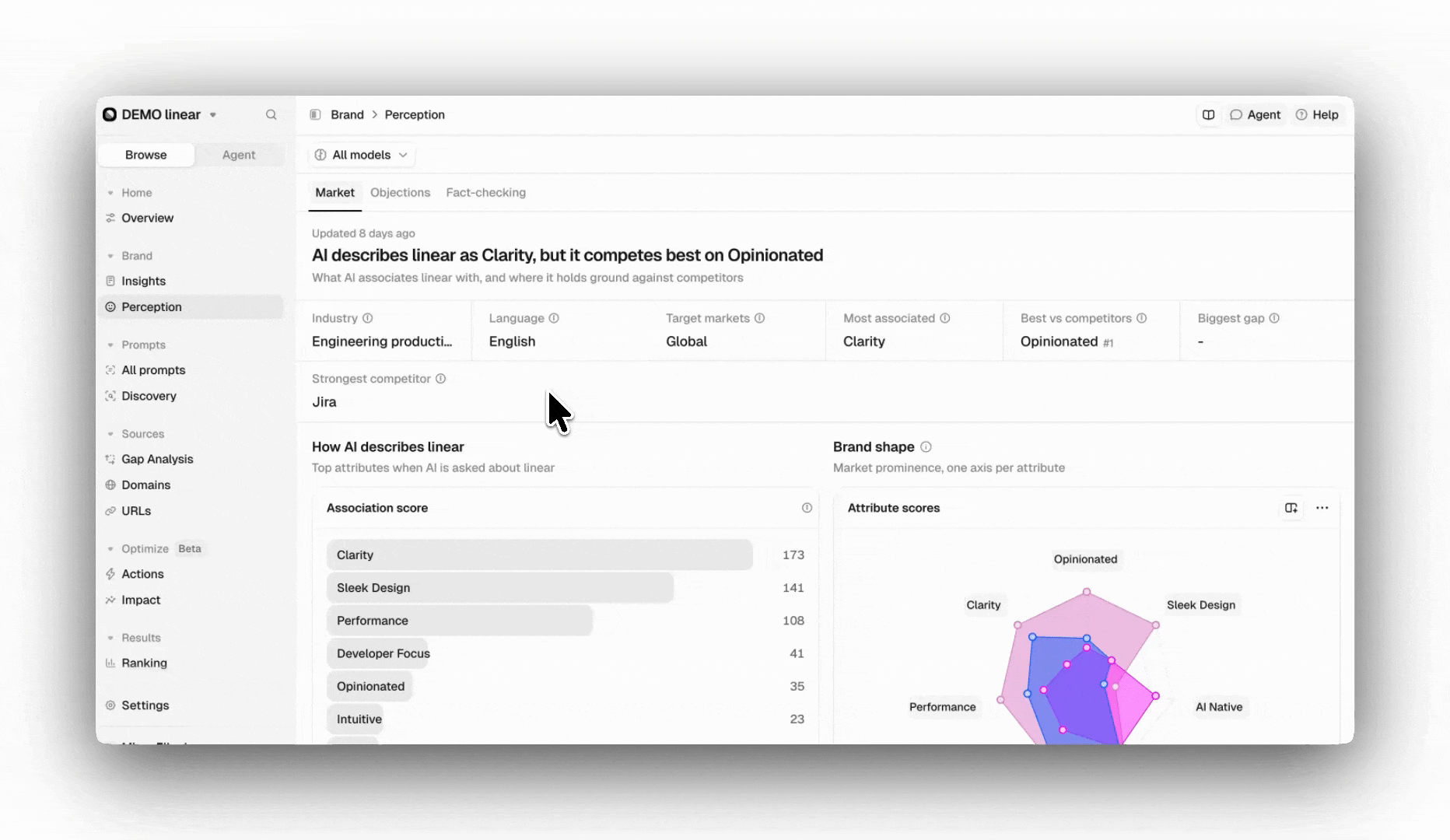Go to Overview in sidebar
1450x840 pixels.
point(192,218)
